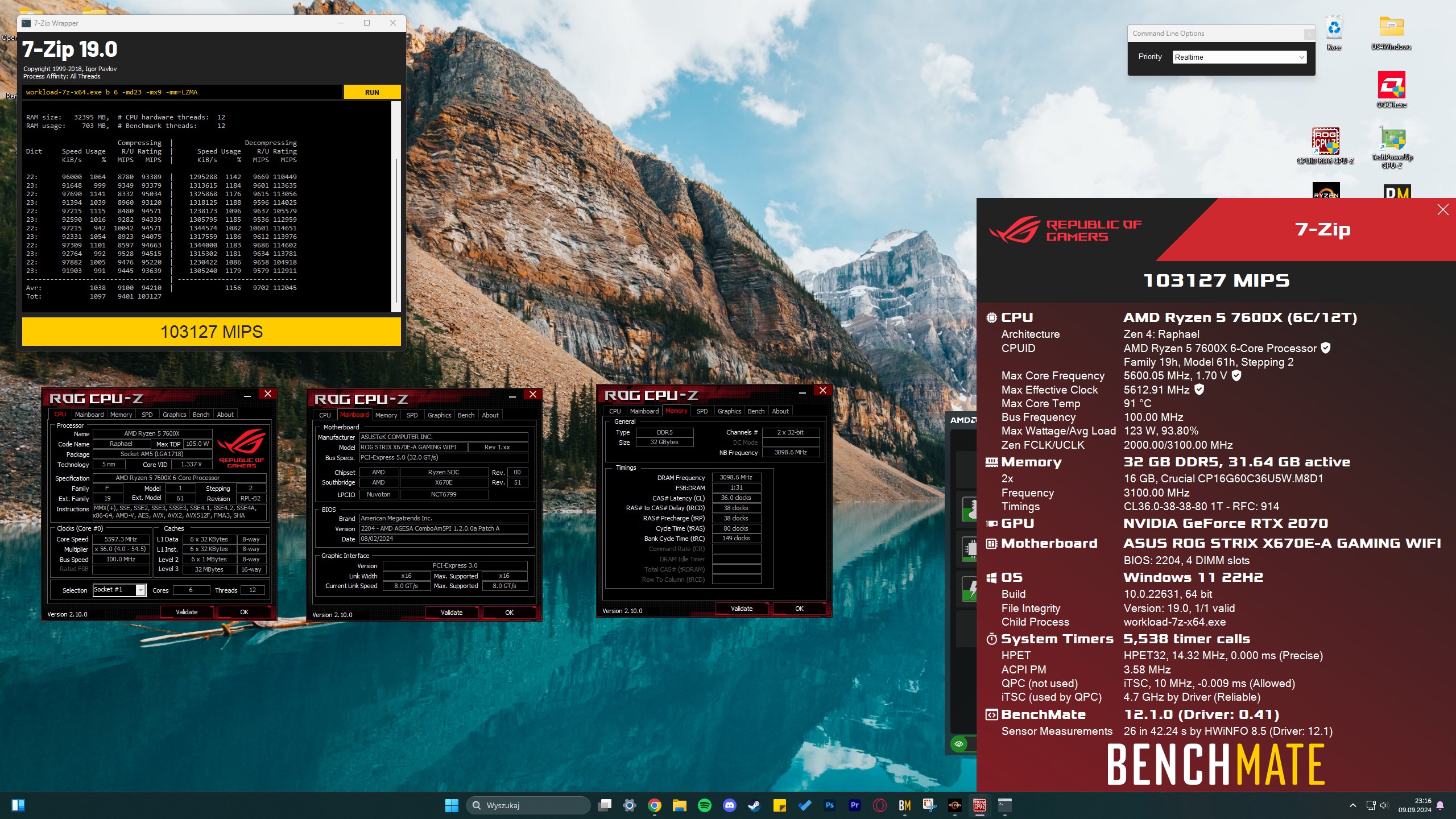Open Google Chrome from the taskbar

(654, 805)
